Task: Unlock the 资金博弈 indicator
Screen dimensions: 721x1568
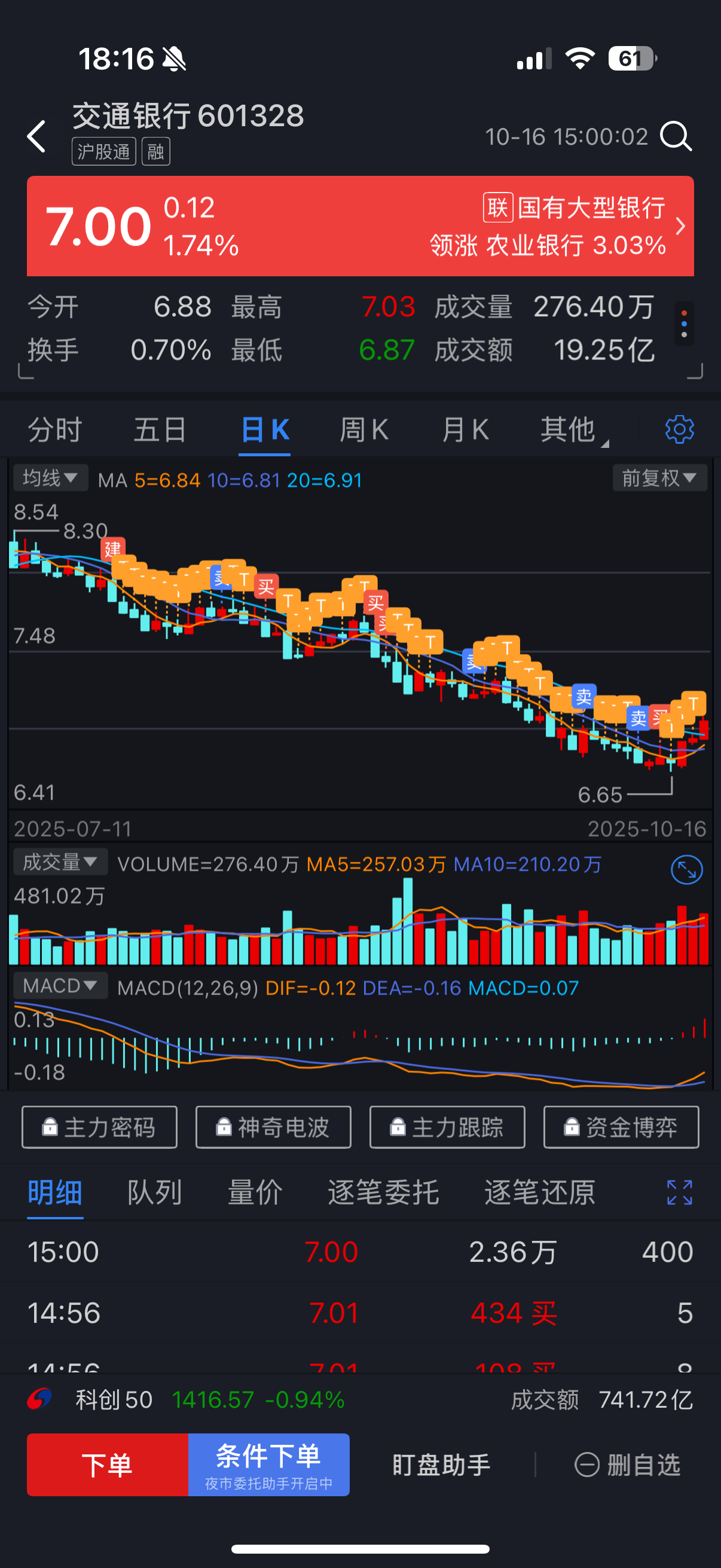Action: (621, 1127)
